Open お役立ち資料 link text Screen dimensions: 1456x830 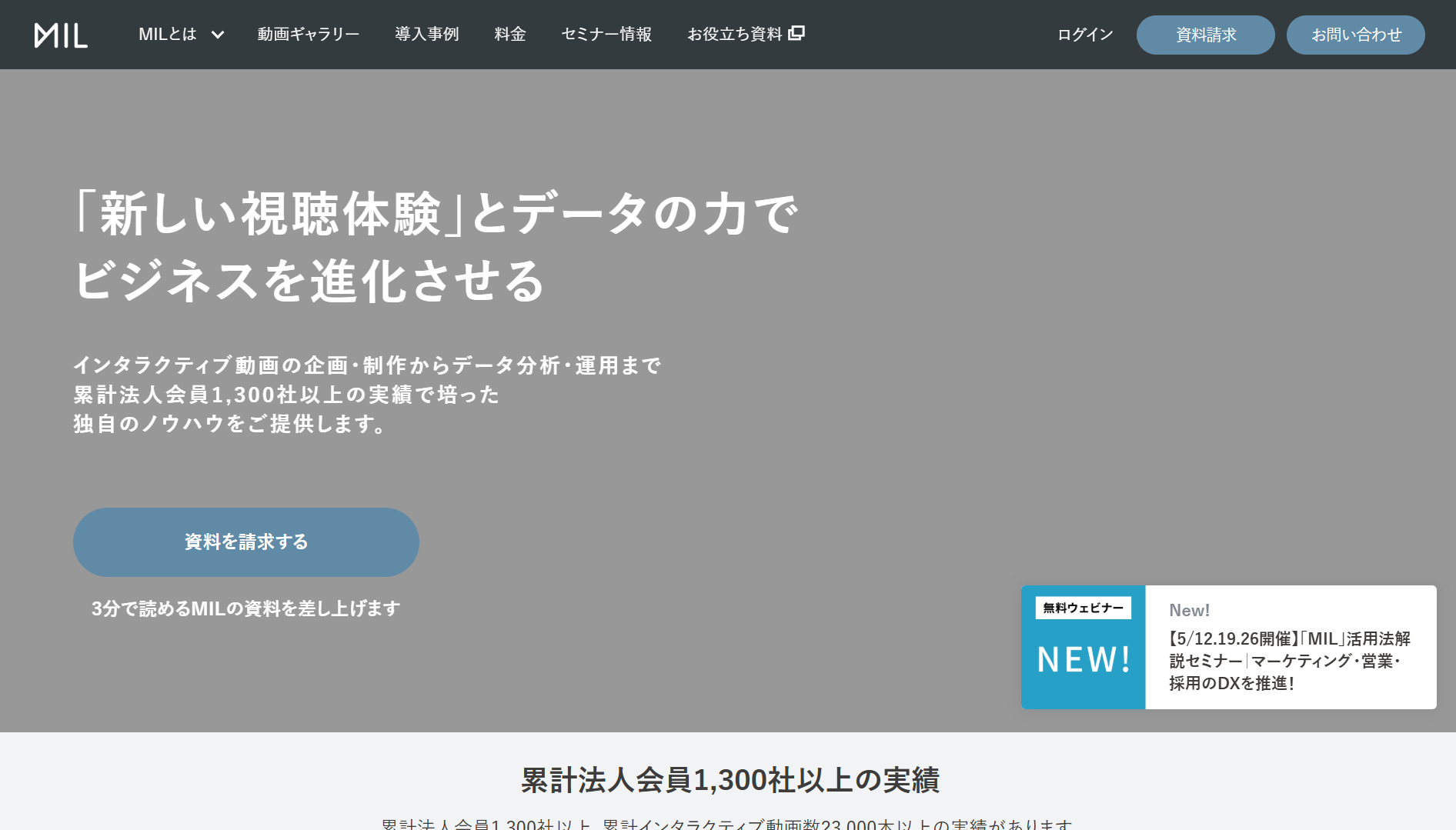click(x=735, y=34)
